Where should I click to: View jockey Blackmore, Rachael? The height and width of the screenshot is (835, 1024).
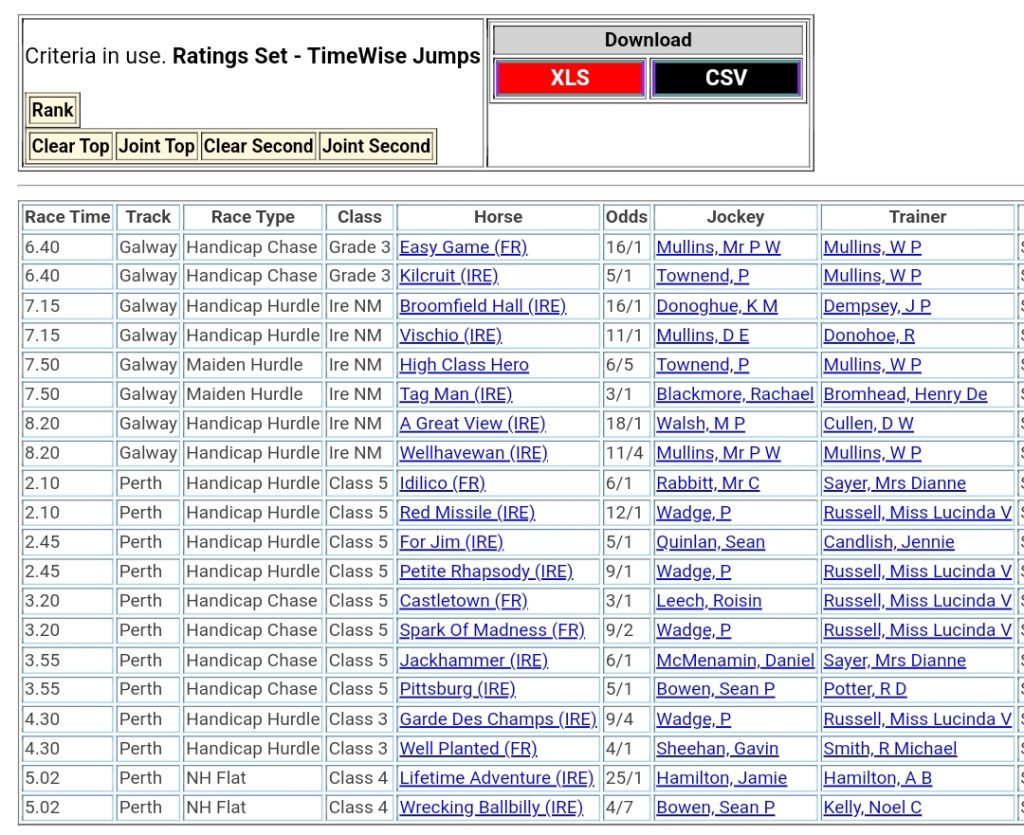[x=734, y=394]
